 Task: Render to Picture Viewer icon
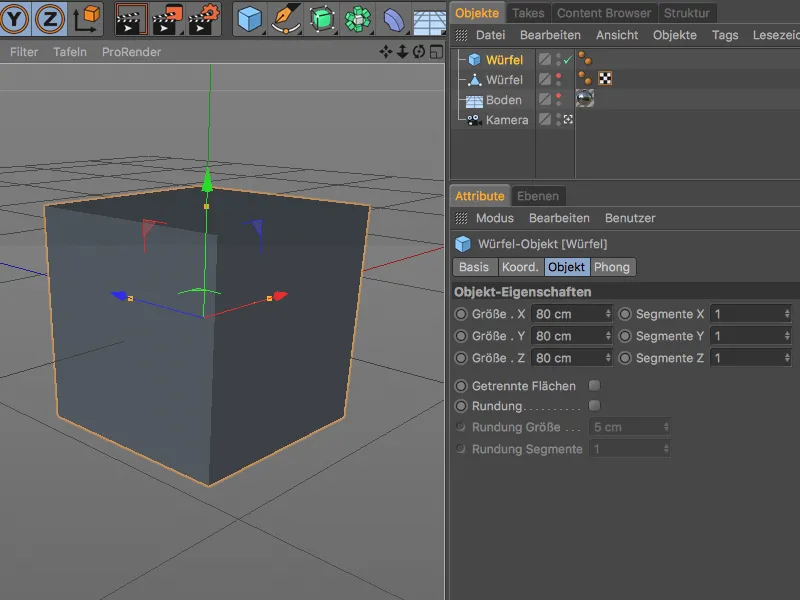coord(167,19)
